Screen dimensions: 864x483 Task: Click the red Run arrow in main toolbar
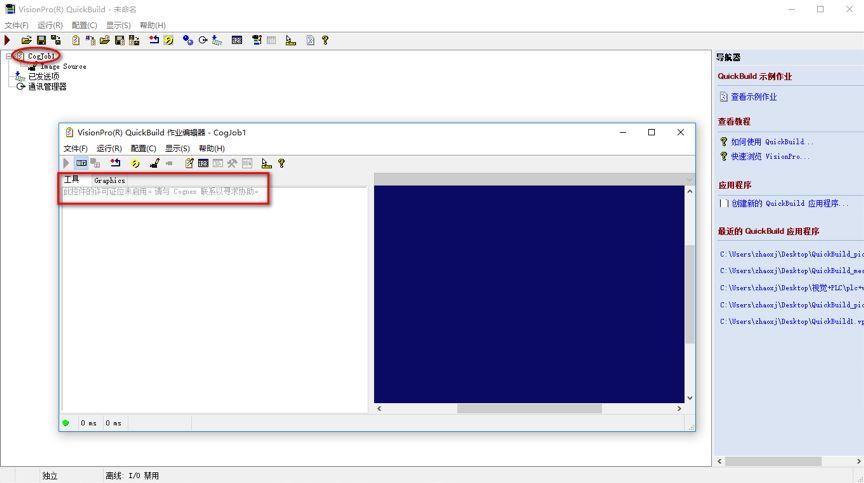coord(7,40)
